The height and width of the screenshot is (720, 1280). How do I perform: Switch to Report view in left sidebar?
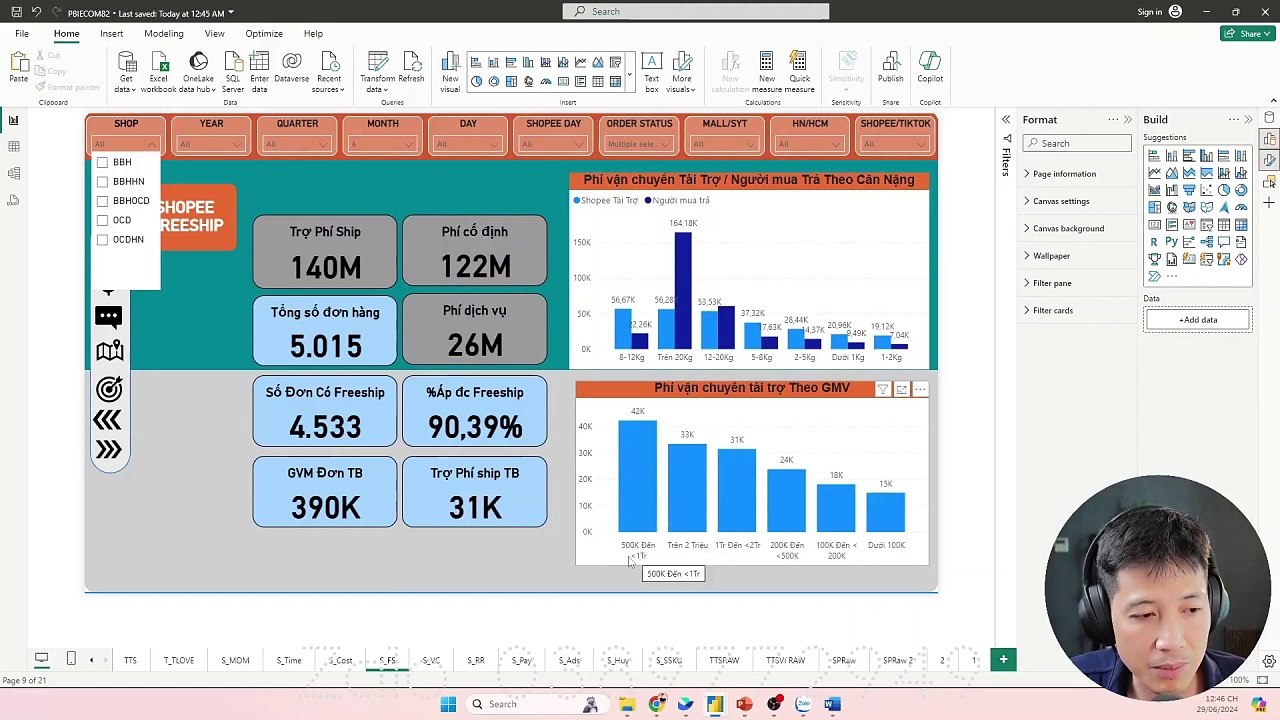[14, 121]
